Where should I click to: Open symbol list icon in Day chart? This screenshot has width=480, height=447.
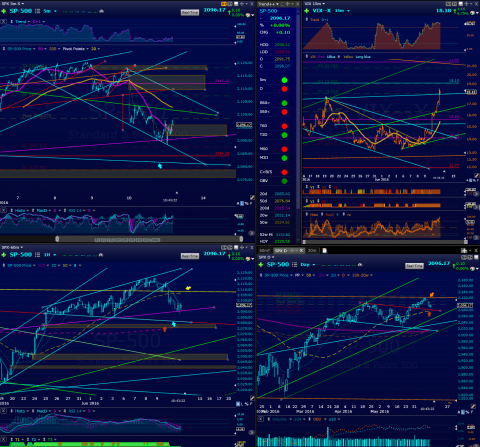[295, 265]
